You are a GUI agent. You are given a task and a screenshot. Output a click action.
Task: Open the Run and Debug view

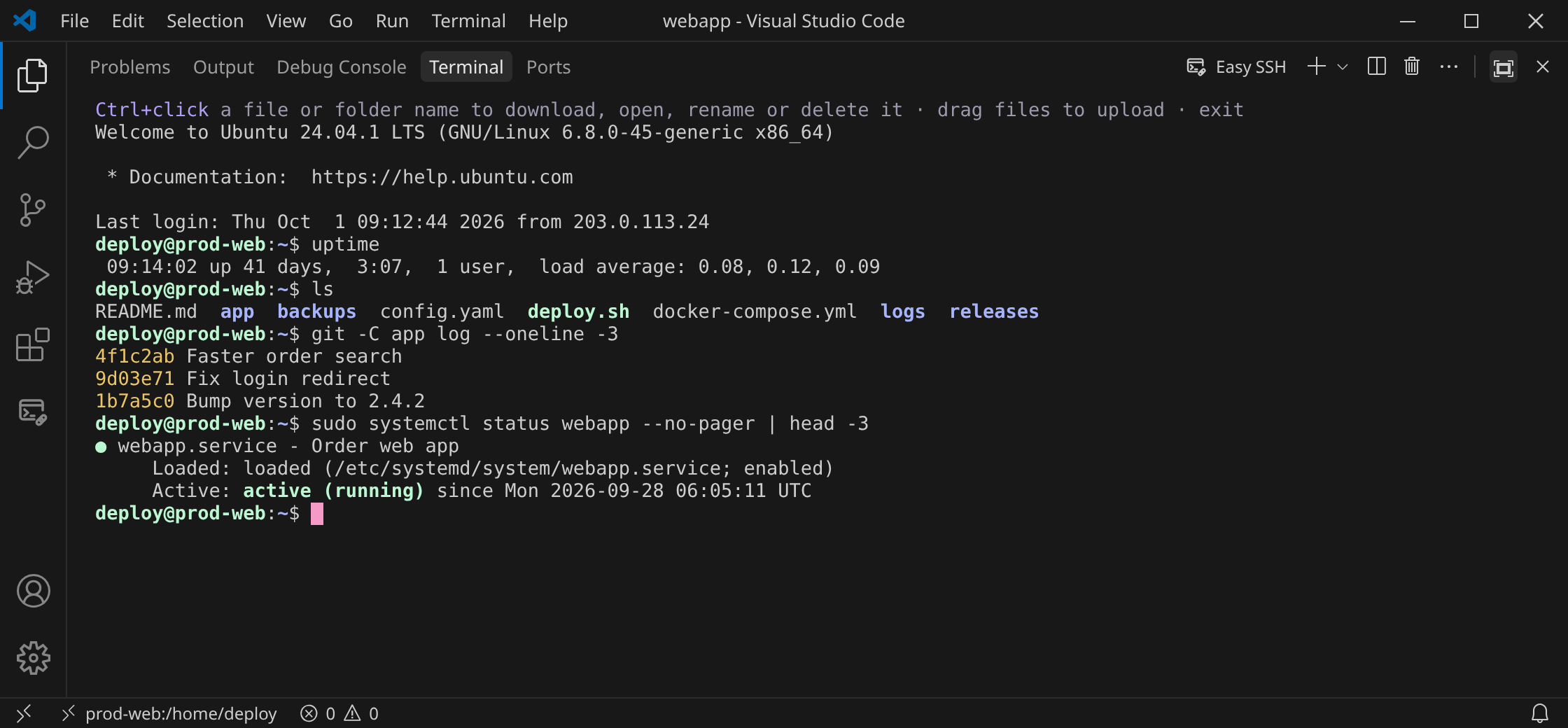(x=33, y=277)
